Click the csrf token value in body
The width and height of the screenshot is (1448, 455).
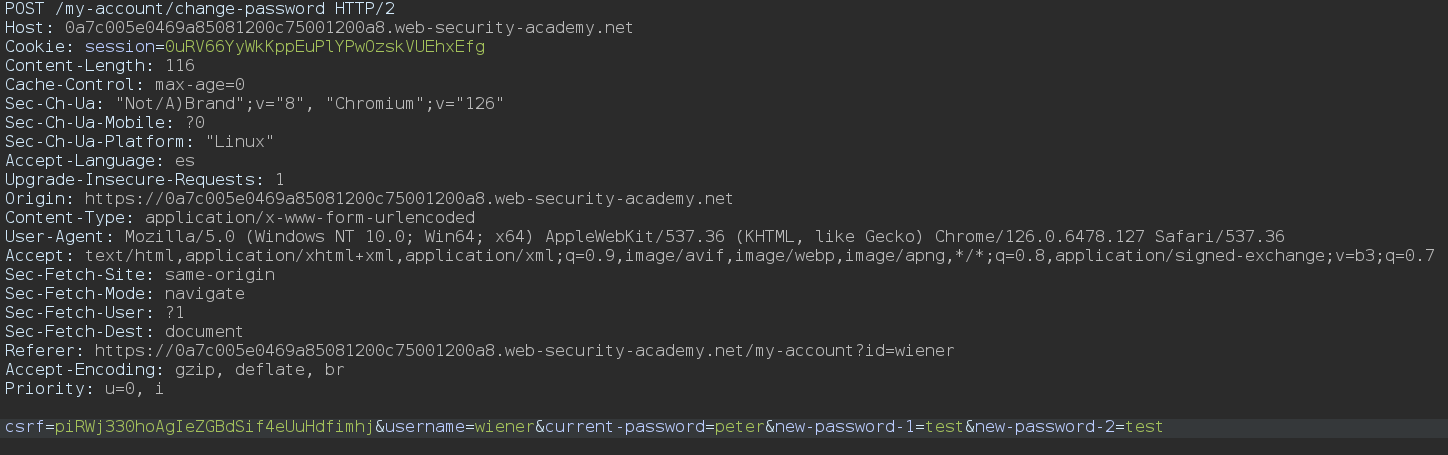pos(215,427)
